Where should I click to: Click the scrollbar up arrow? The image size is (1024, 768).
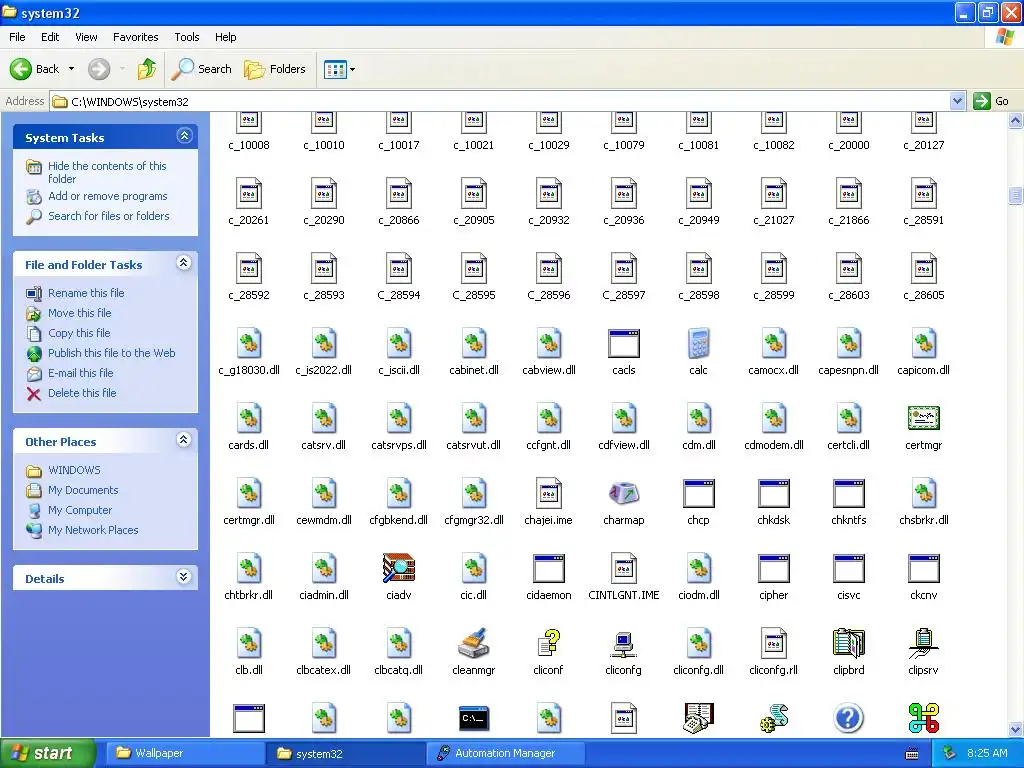(x=1016, y=121)
